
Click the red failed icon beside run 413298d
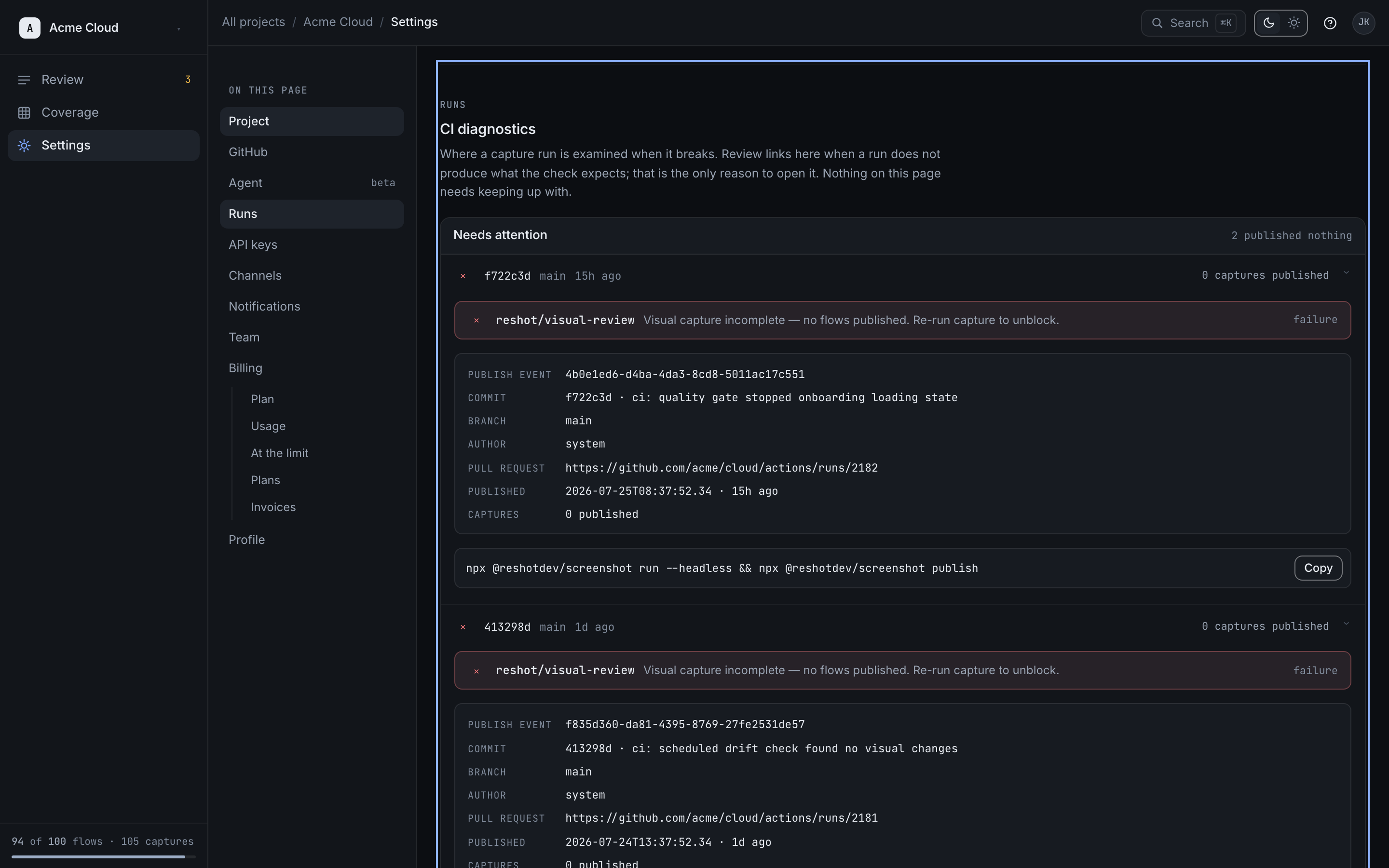pyautogui.click(x=463, y=627)
